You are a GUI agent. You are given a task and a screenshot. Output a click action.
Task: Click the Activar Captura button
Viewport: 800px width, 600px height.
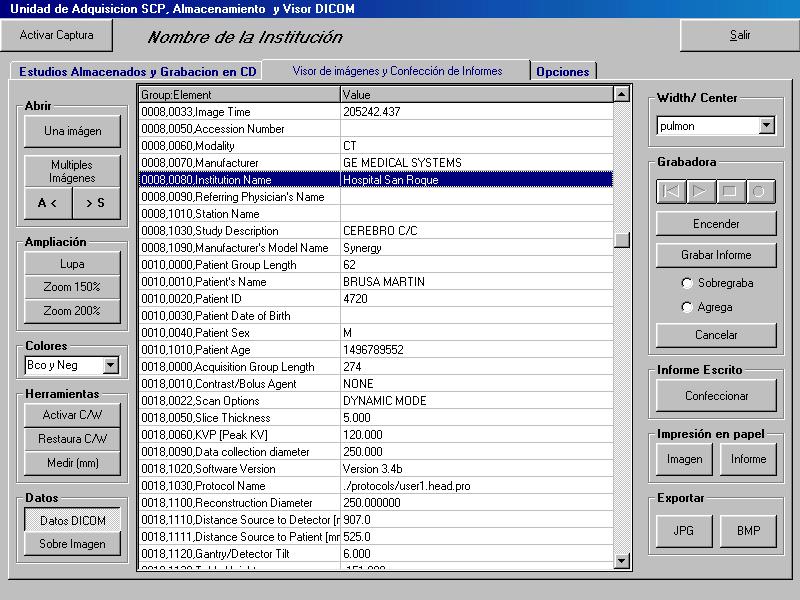click(57, 35)
